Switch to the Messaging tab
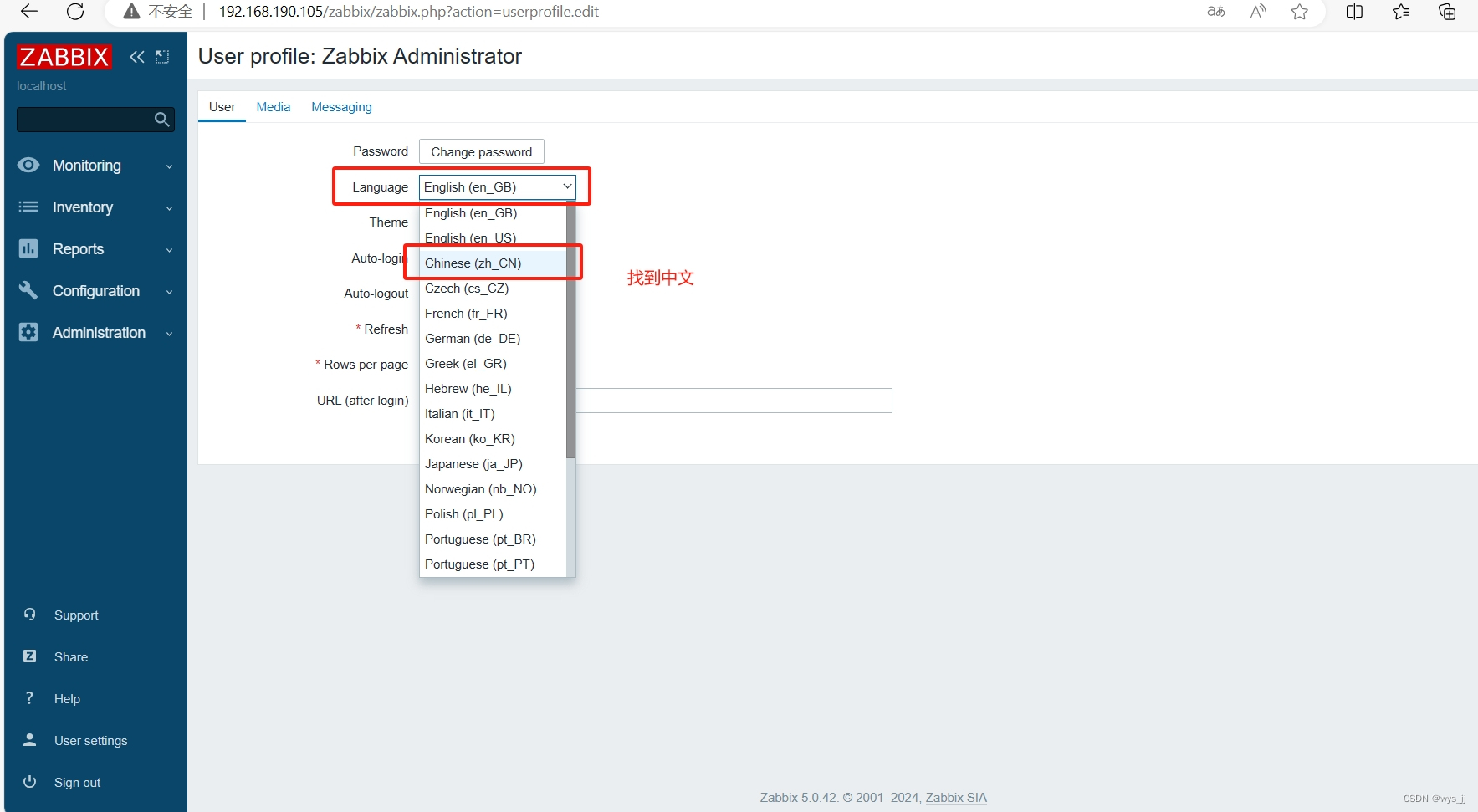Viewport: 1478px width, 812px height. coord(341,107)
